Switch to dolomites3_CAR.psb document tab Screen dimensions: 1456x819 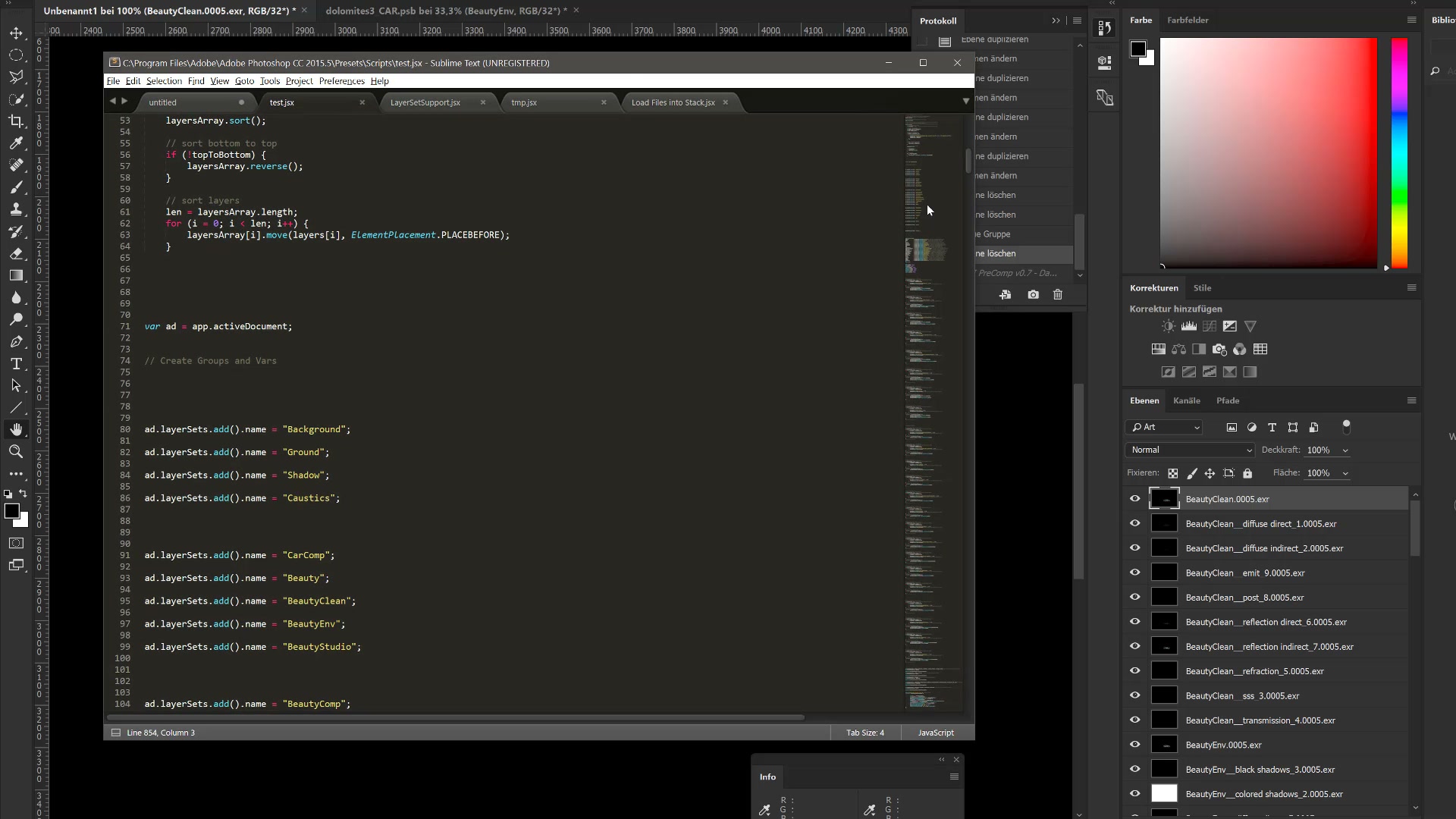click(x=446, y=11)
